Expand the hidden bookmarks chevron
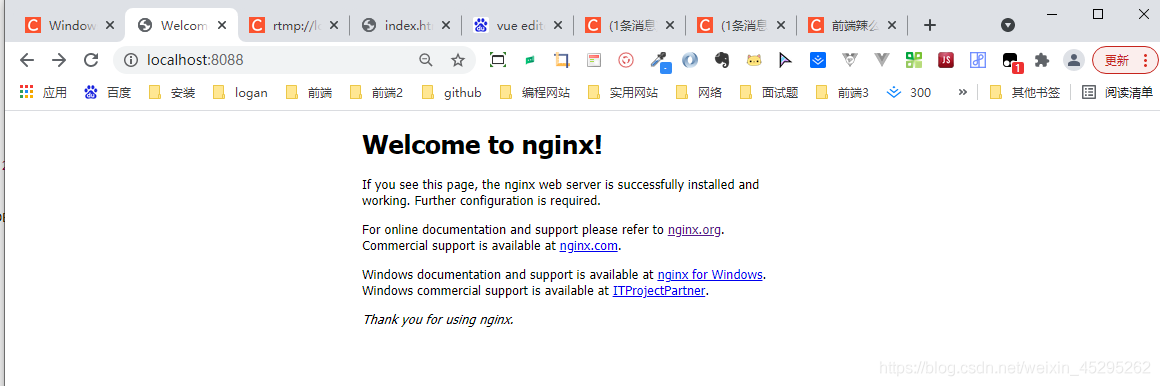The height and width of the screenshot is (386, 1160). (962, 92)
